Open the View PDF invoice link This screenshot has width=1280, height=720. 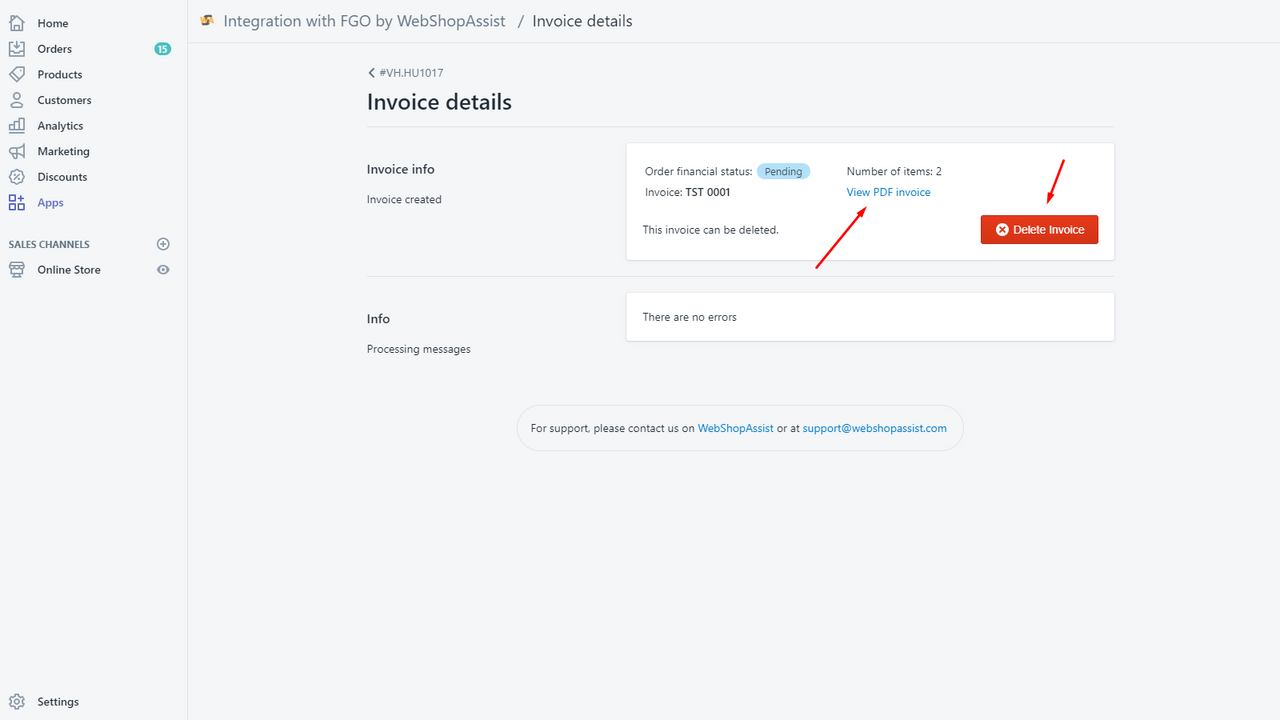point(888,192)
